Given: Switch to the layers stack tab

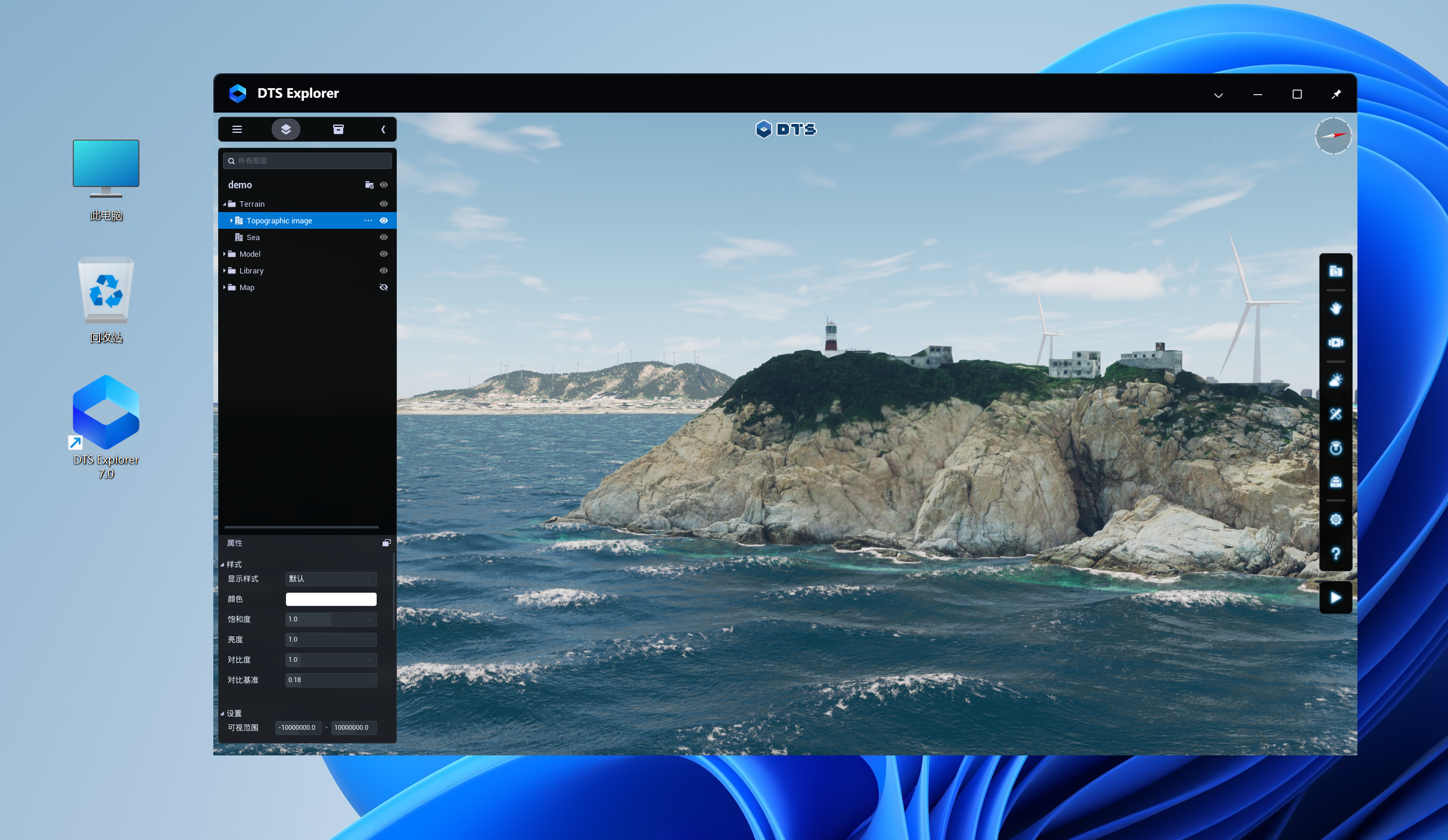Looking at the screenshot, I should (286, 129).
